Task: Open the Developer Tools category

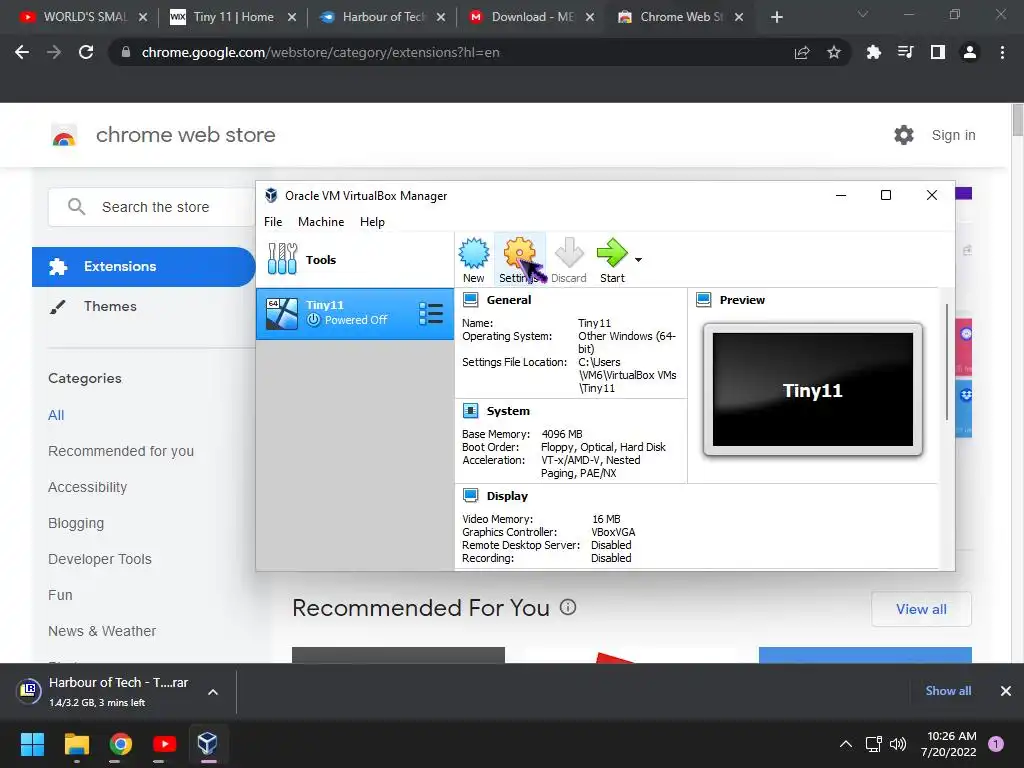Action: click(x=100, y=559)
